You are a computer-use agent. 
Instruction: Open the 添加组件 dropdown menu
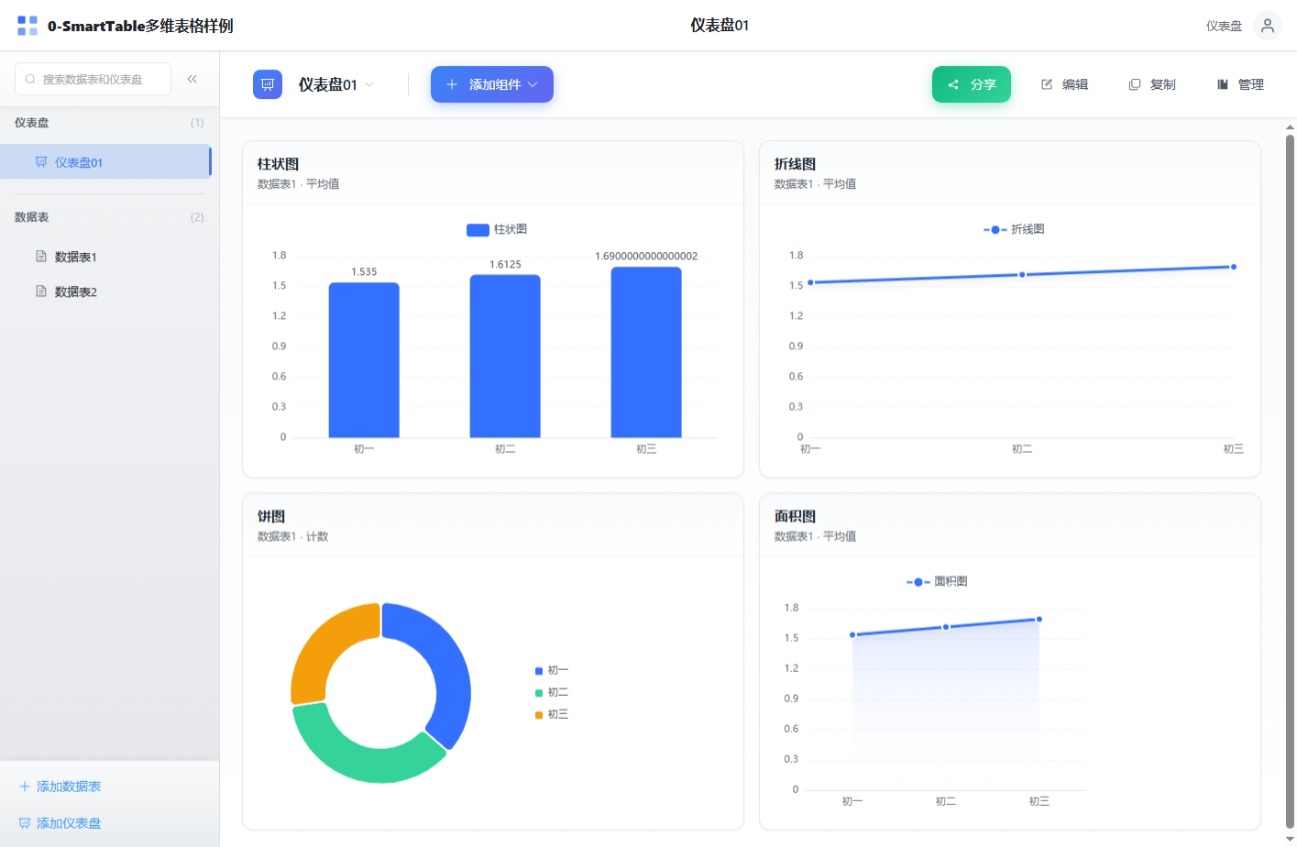tap(491, 85)
